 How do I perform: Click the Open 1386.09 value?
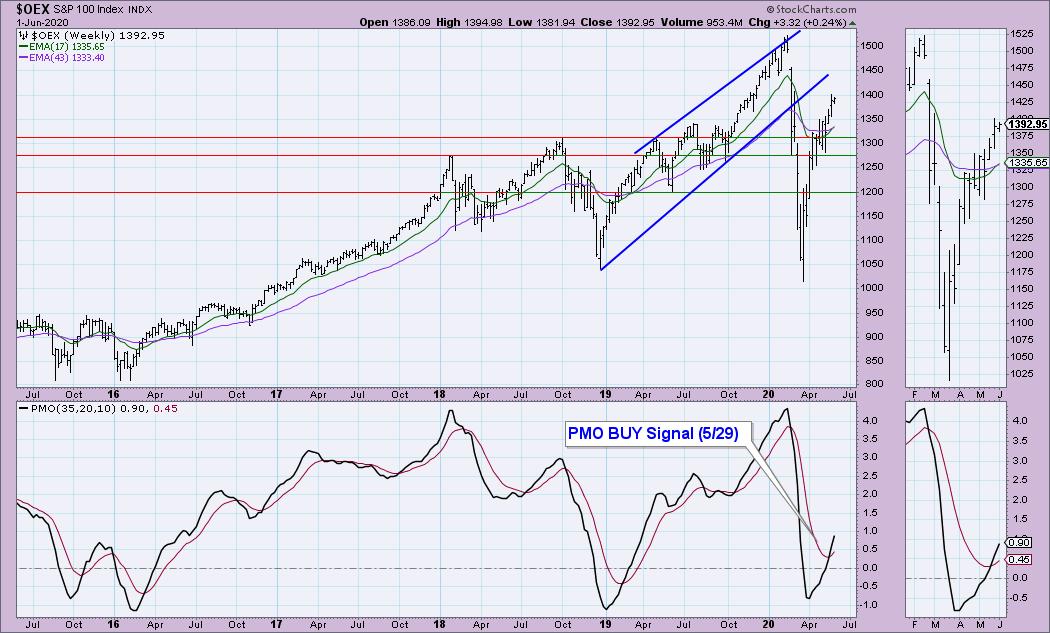point(395,22)
